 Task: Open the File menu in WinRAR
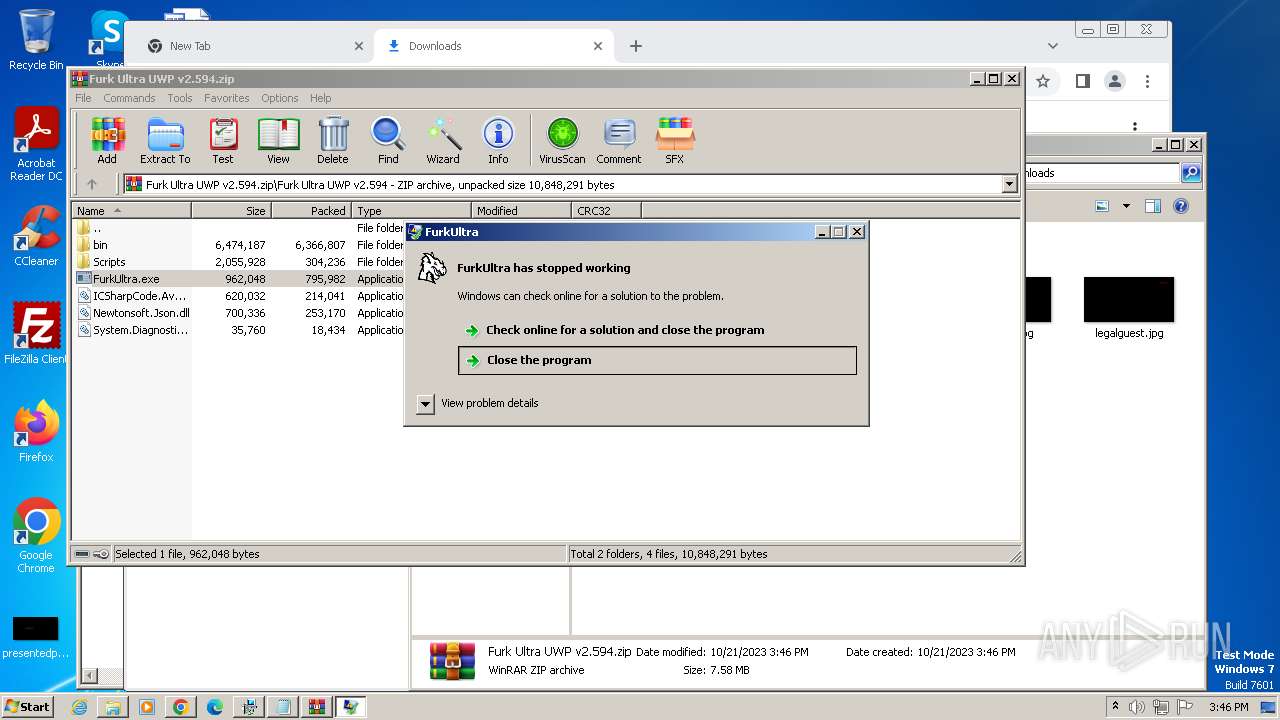click(83, 98)
